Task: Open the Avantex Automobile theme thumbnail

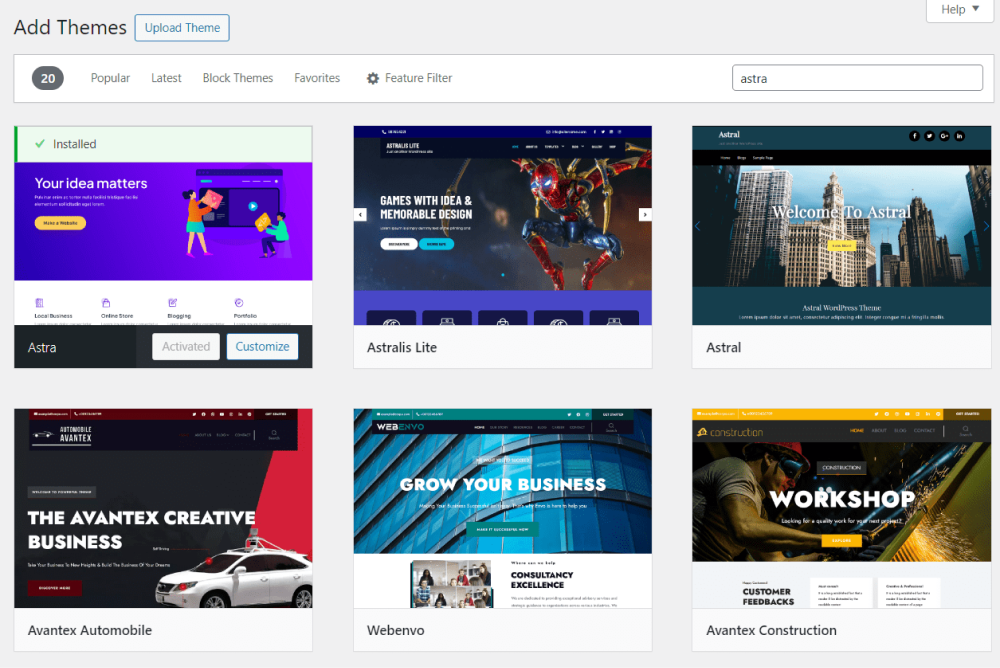Action: [x=163, y=508]
